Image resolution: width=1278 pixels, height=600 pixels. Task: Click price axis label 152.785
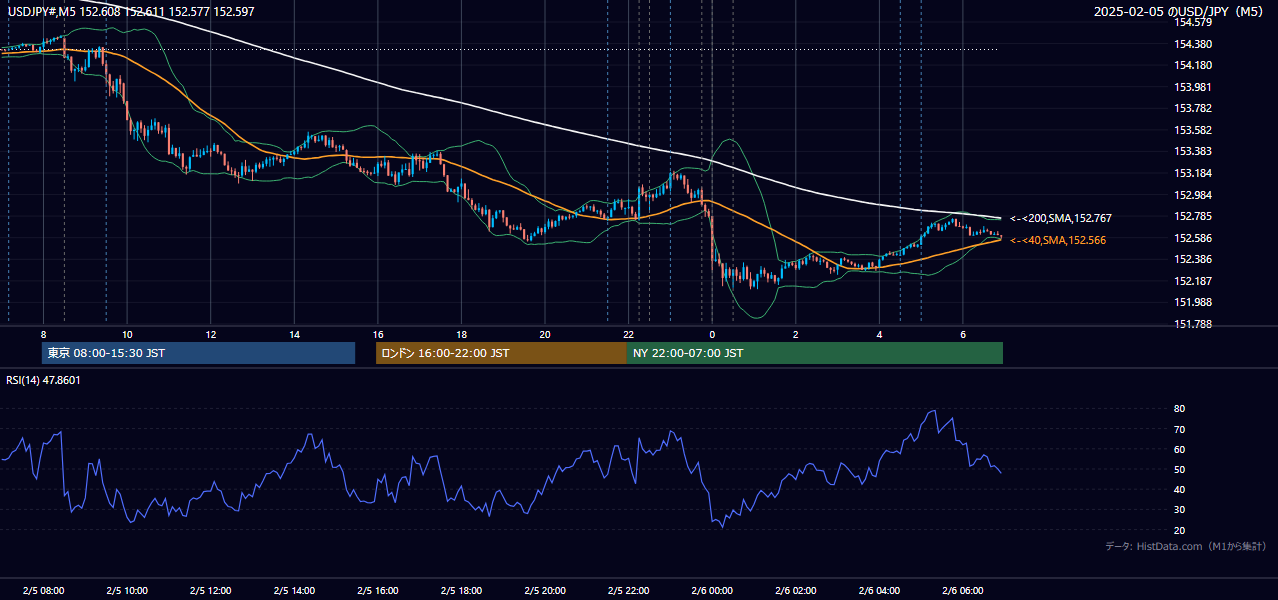pos(1193,216)
